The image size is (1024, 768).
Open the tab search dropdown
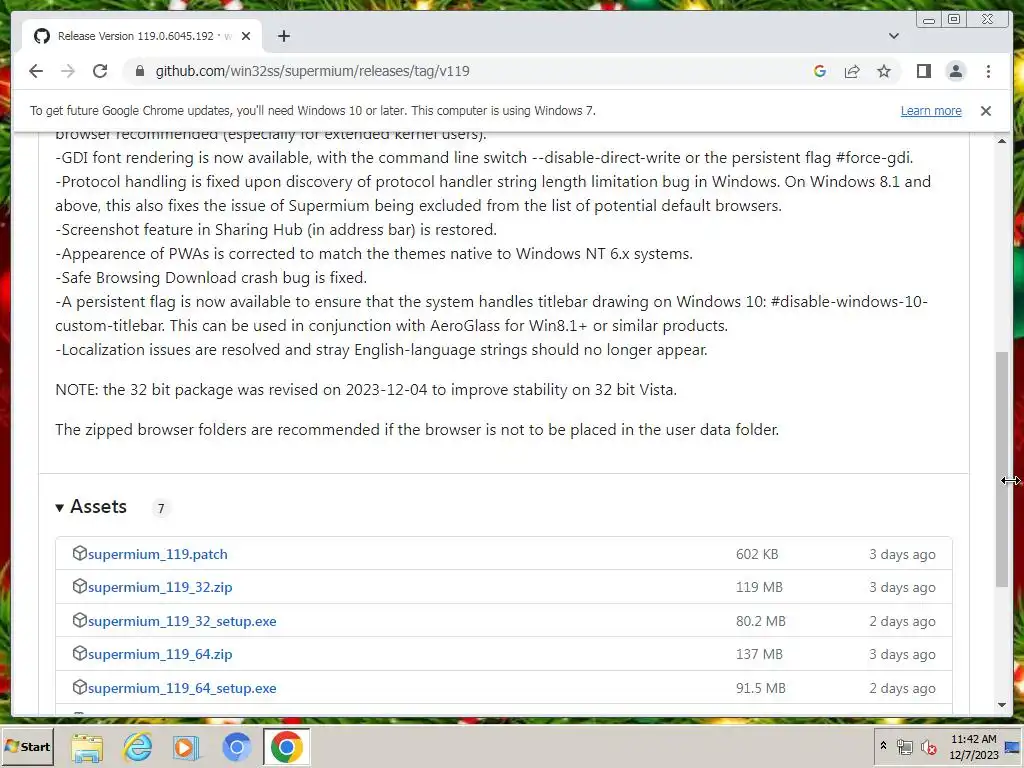pyautogui.click(x=893, y=36)
